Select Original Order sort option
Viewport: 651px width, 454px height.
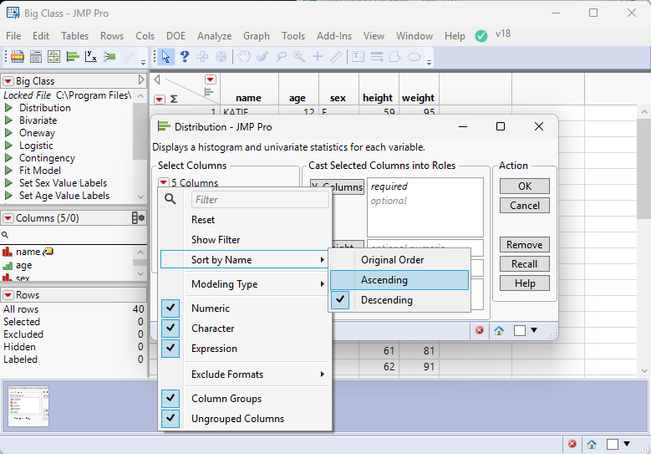pos(392,260)
